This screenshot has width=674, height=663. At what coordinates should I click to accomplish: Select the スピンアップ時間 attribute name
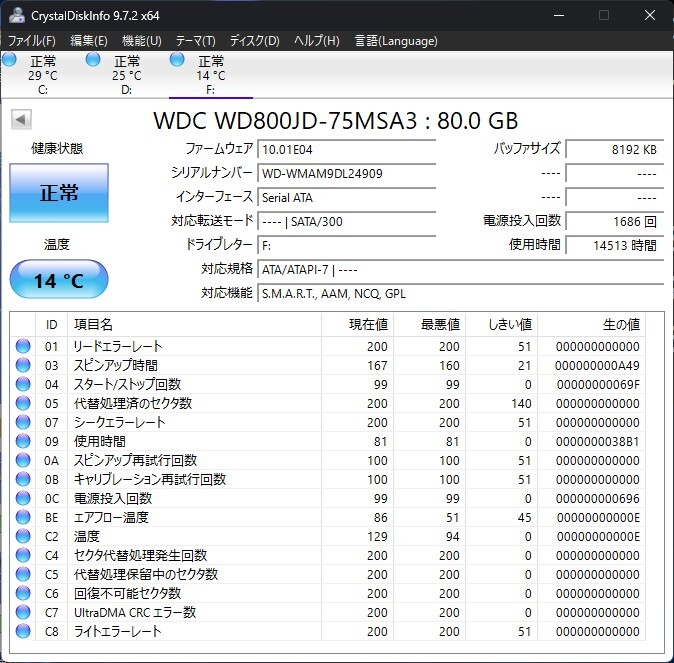[116, 365]
